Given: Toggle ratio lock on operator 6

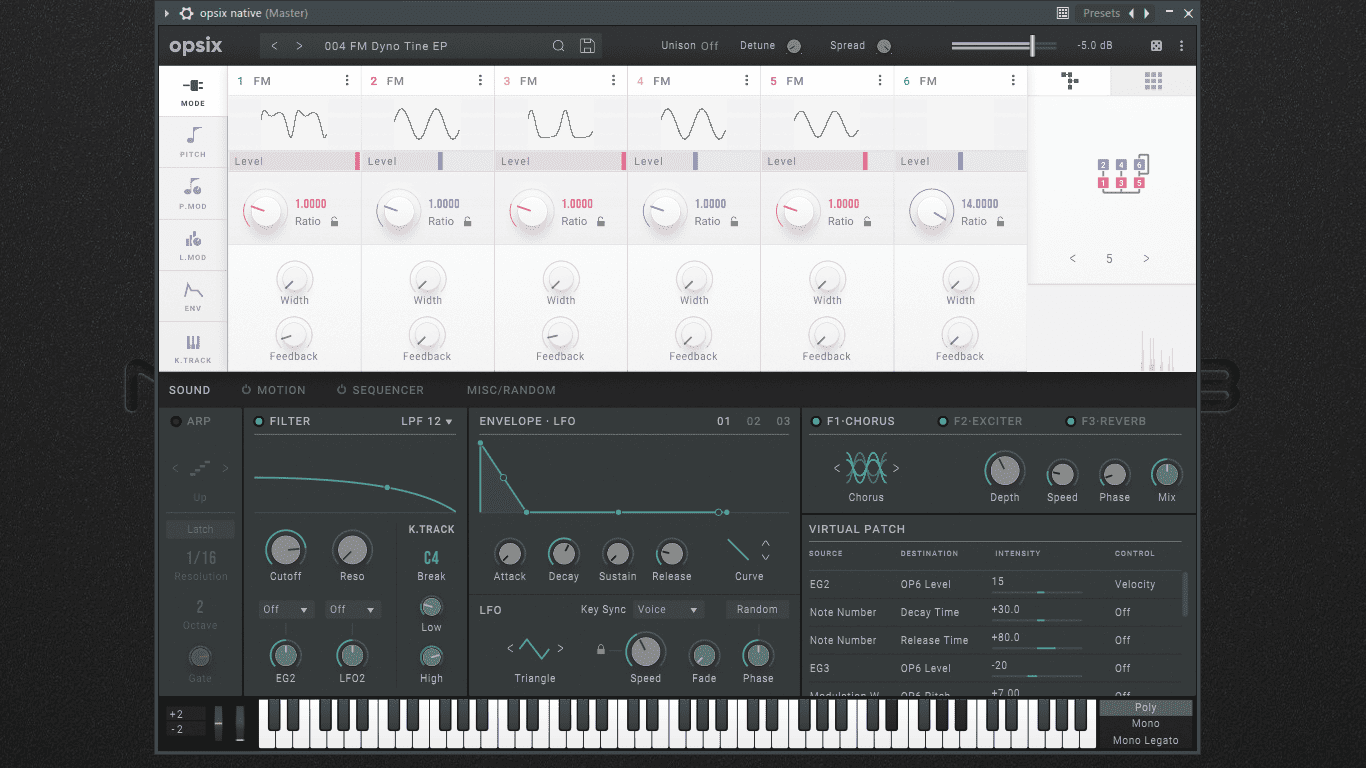Looking at the screenshot, I should point(1000,222).
